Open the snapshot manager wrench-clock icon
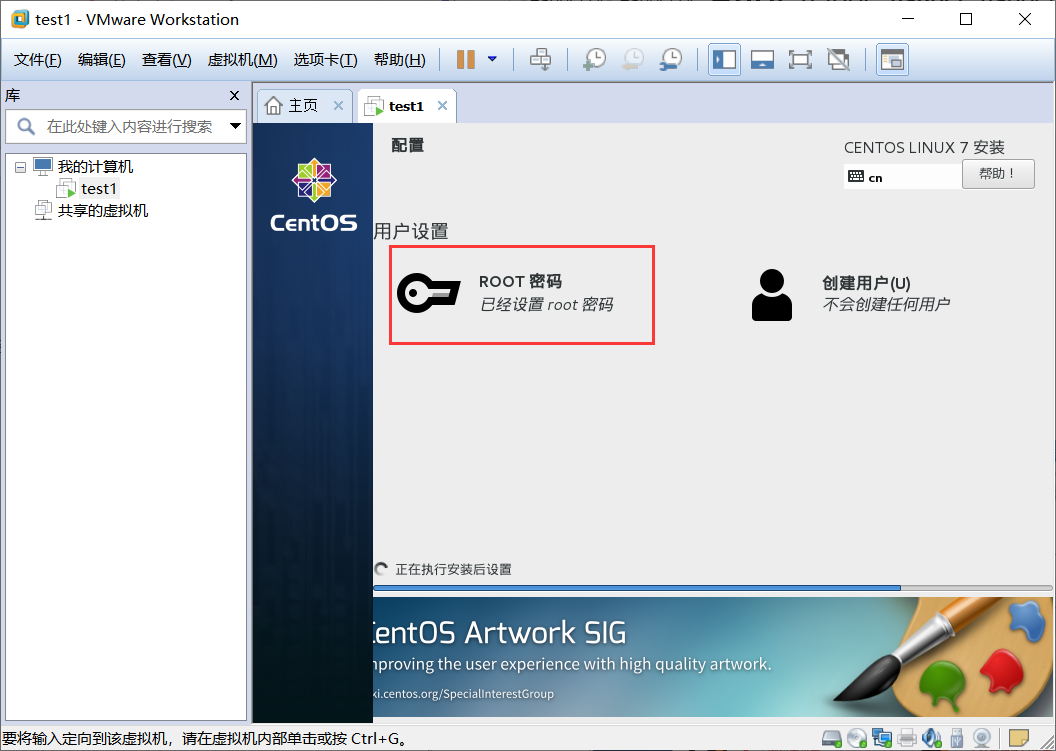The width and height of the screenshot is (1056, 751). [671, 59]
